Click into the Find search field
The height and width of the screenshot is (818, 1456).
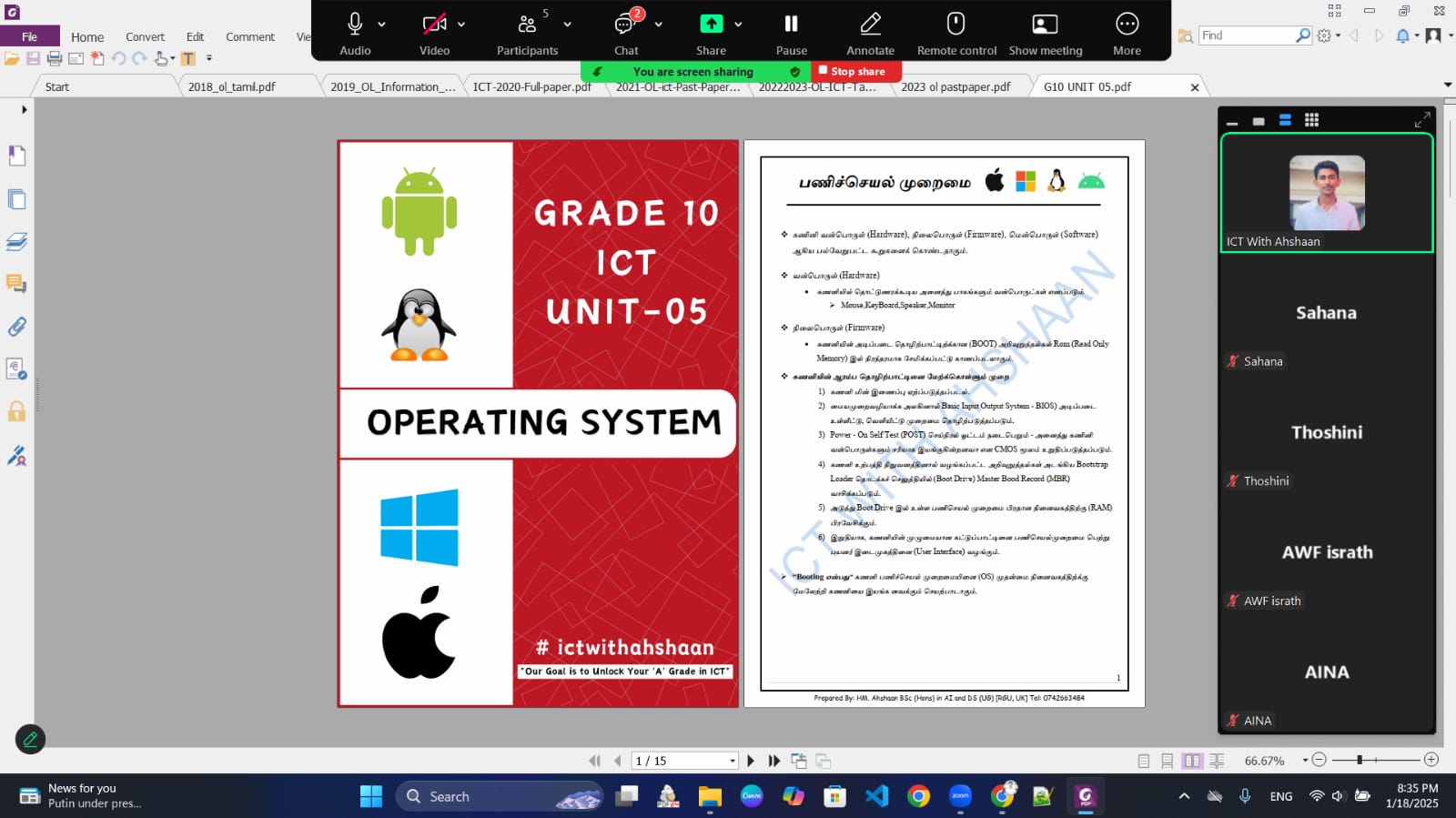(1246, 35)
